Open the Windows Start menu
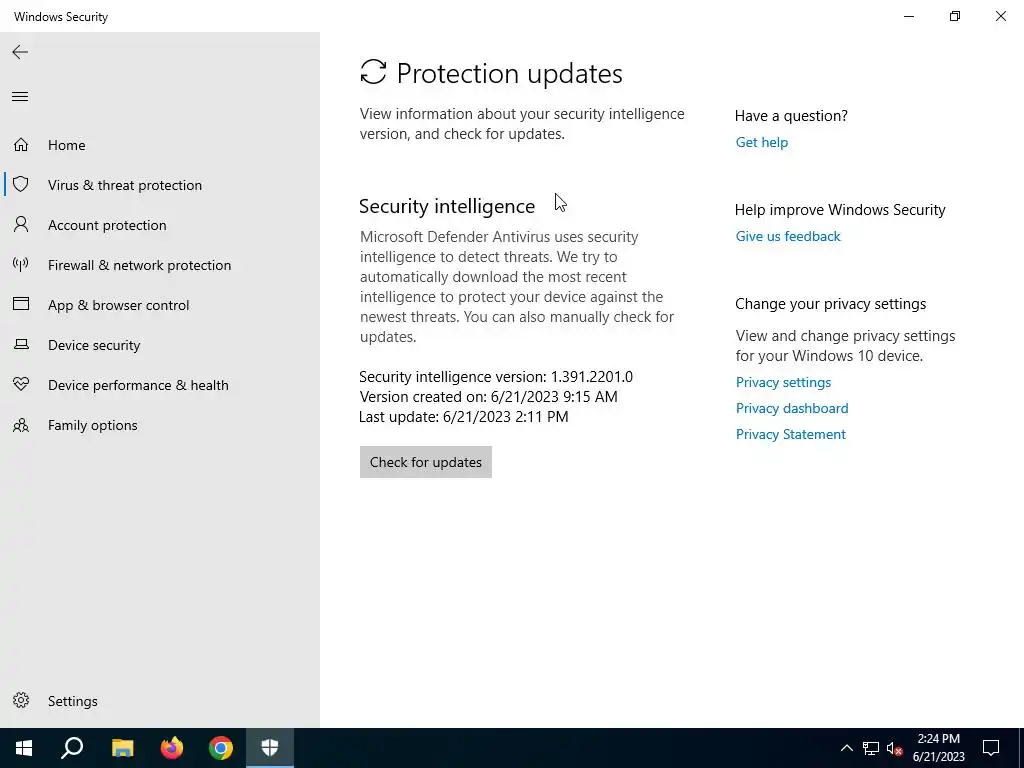This screenshot has width=1024, height=768. (24, 748)
